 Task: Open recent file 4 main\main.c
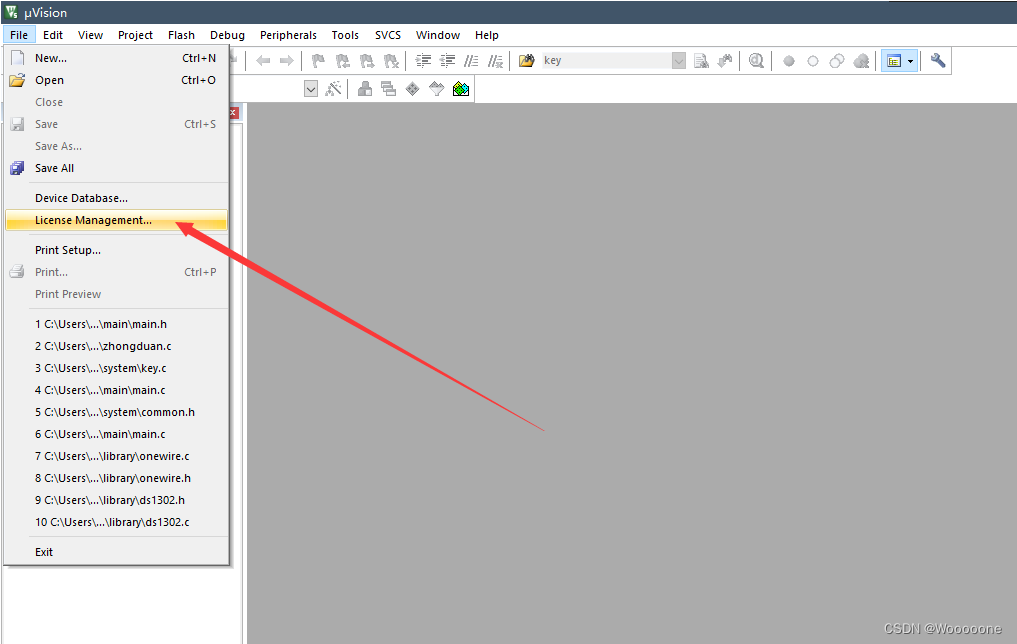click(117, 390)
